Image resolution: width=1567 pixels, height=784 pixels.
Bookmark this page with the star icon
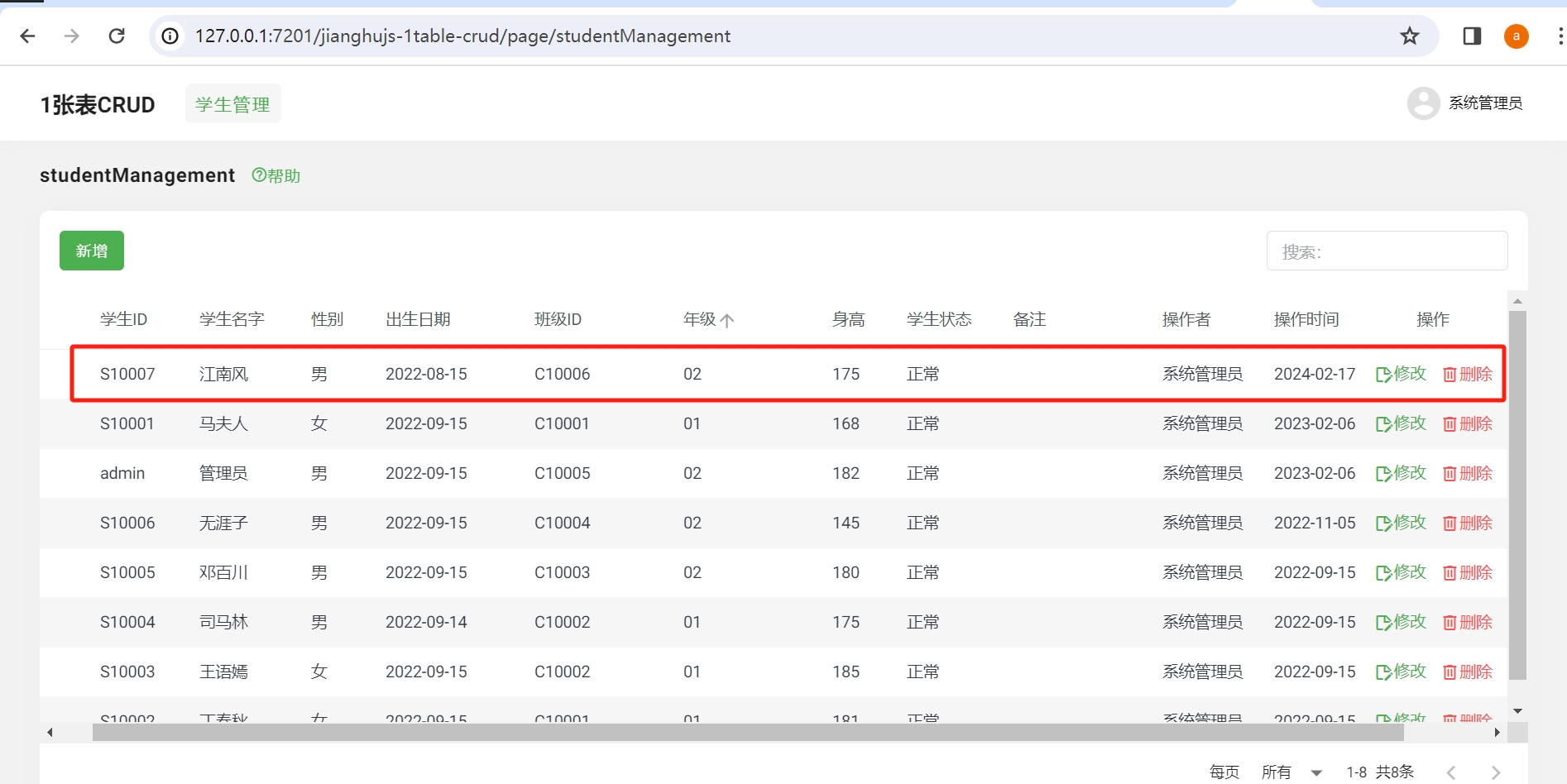tap(1410, 36)
